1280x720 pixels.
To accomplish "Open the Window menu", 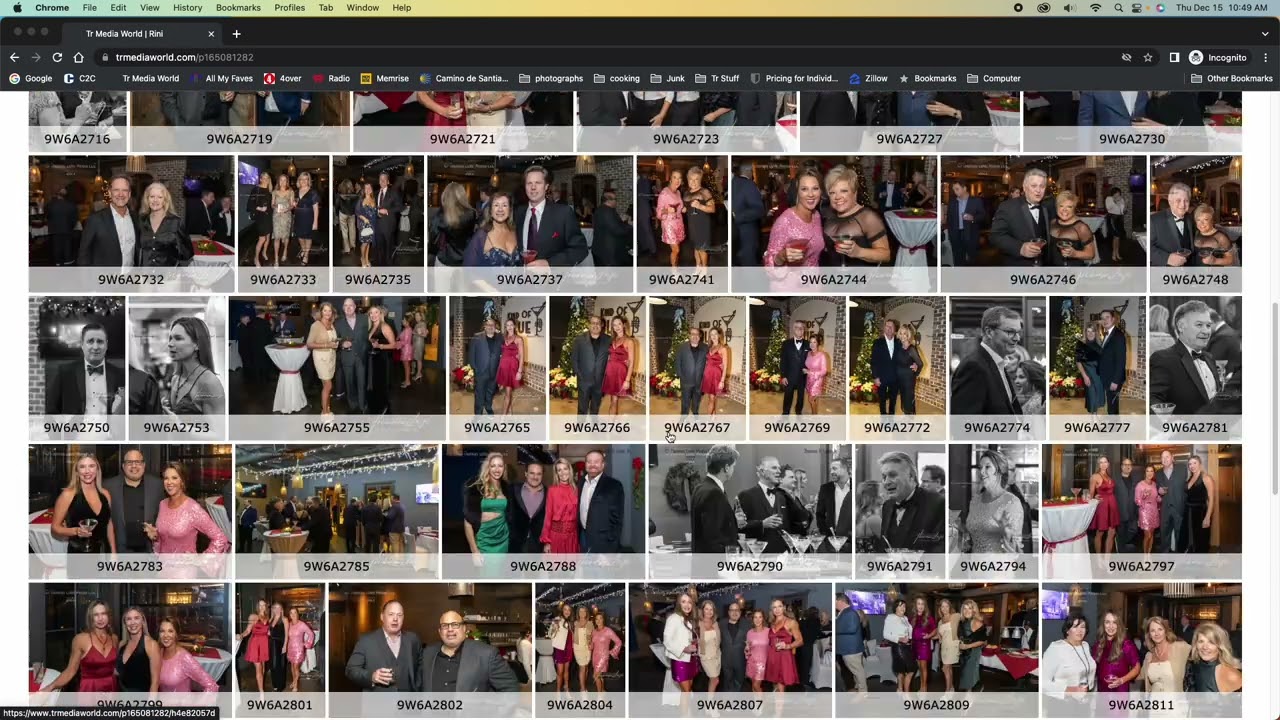I will [362, 8].
